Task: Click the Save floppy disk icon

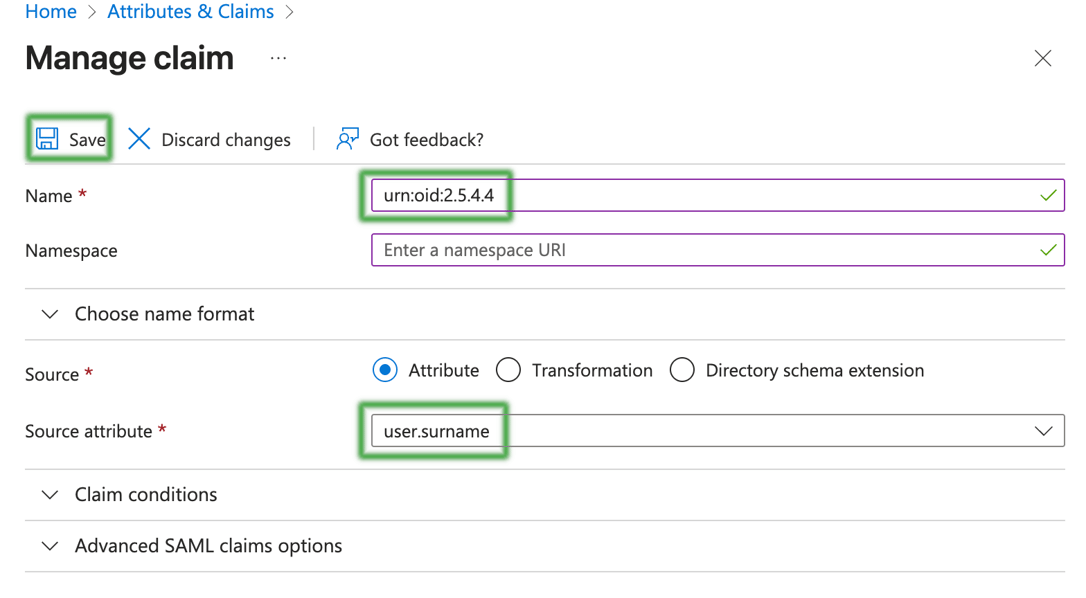Action: tap(47, 139)
